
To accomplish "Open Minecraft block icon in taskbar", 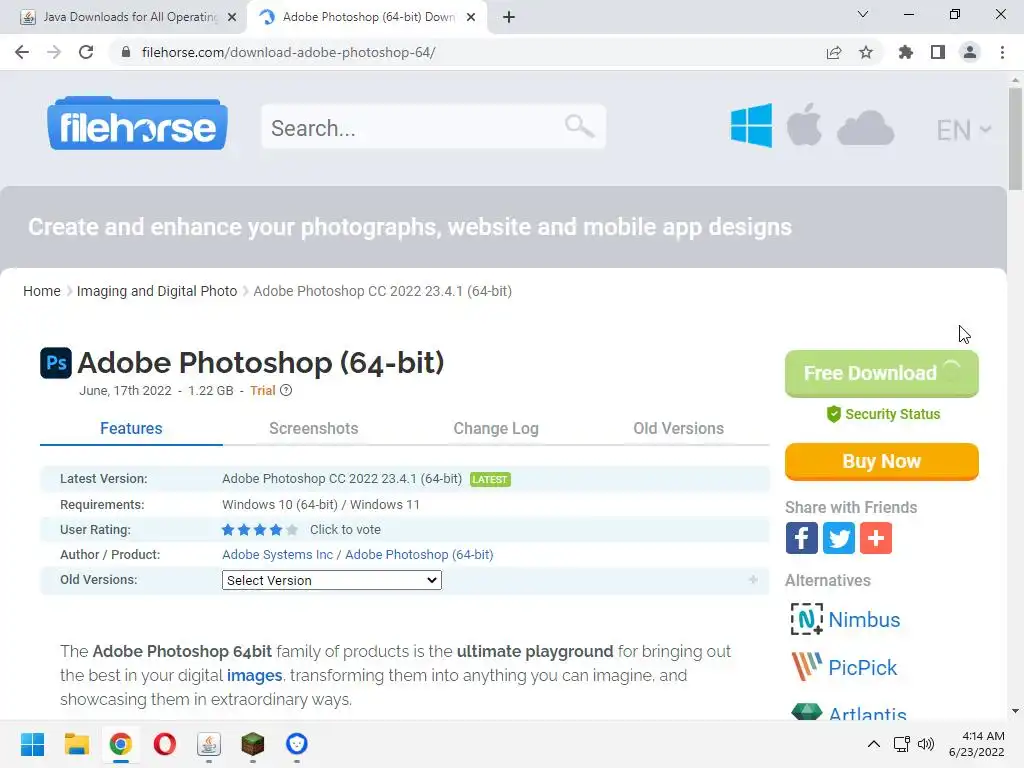I will pyautogui.click(x=253, y=744).
